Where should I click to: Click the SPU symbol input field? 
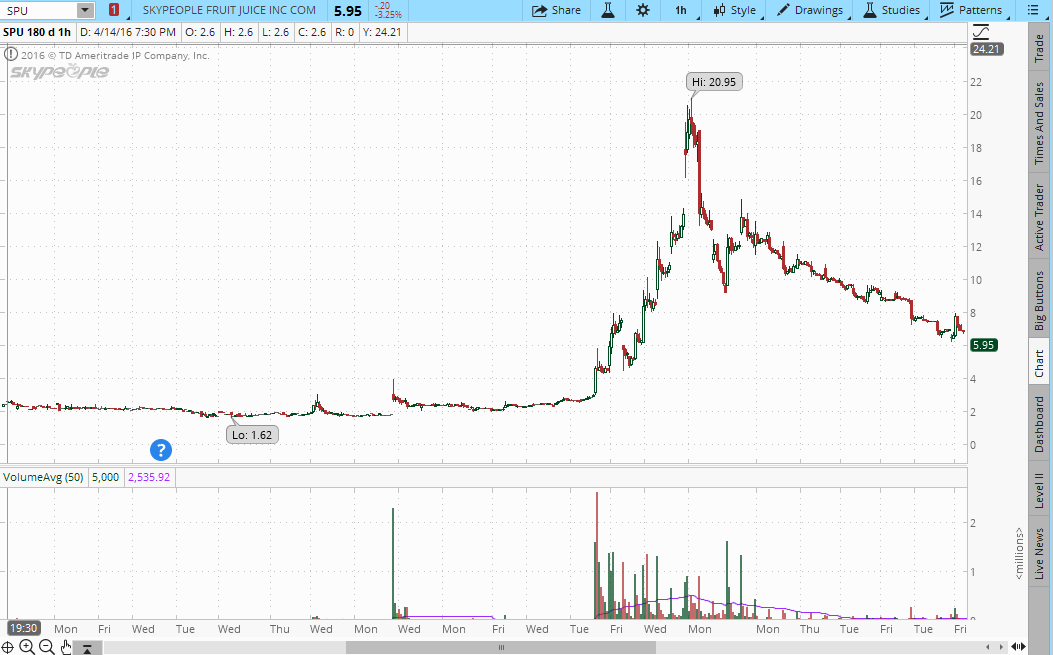pyautogui.click(x=39, y=10)
